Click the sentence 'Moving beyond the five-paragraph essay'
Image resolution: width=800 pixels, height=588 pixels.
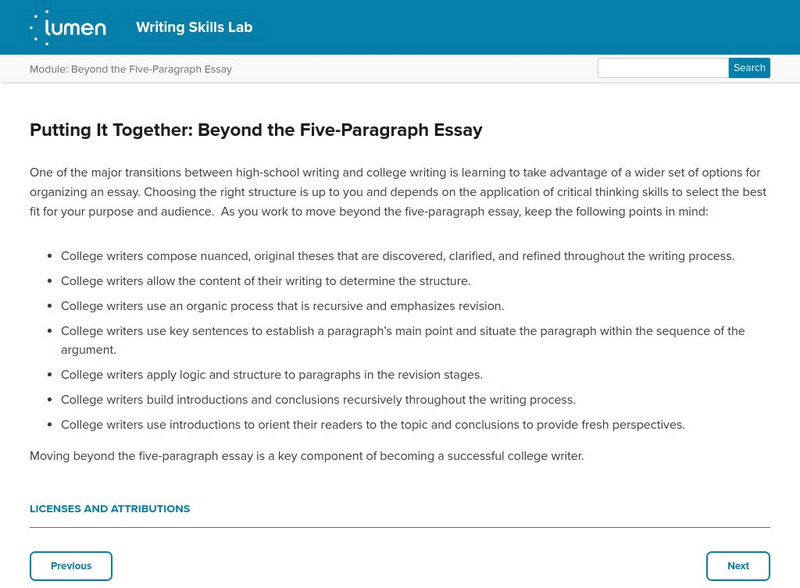[x=306, y=456]
